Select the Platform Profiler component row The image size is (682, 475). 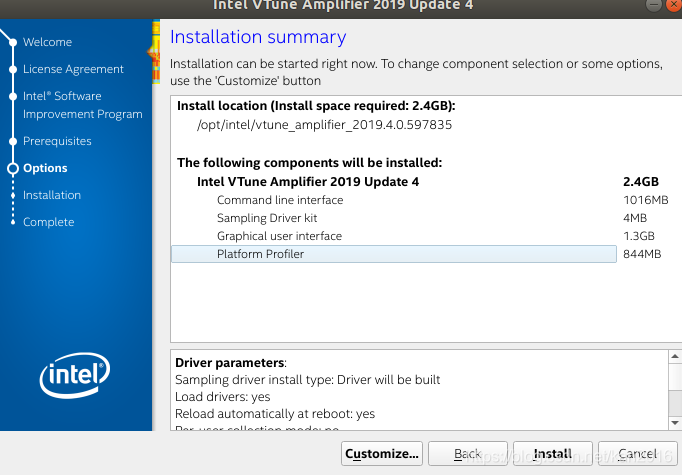(394, 254)
